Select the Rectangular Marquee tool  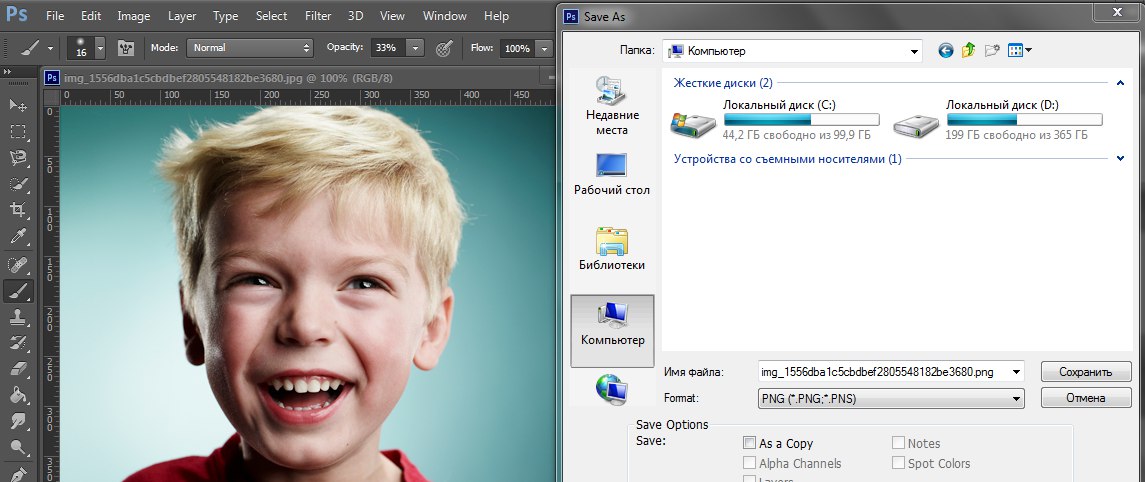coord(18,132)
